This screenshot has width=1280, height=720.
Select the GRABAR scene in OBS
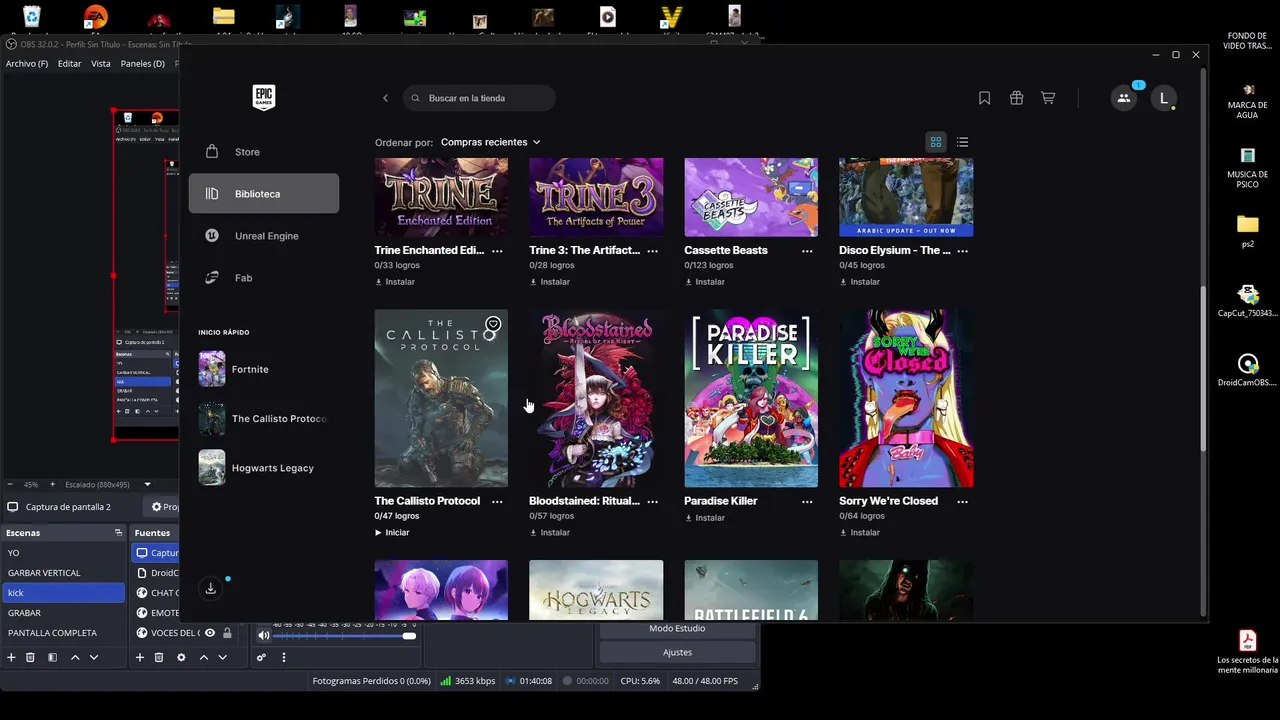click(64, 613)
